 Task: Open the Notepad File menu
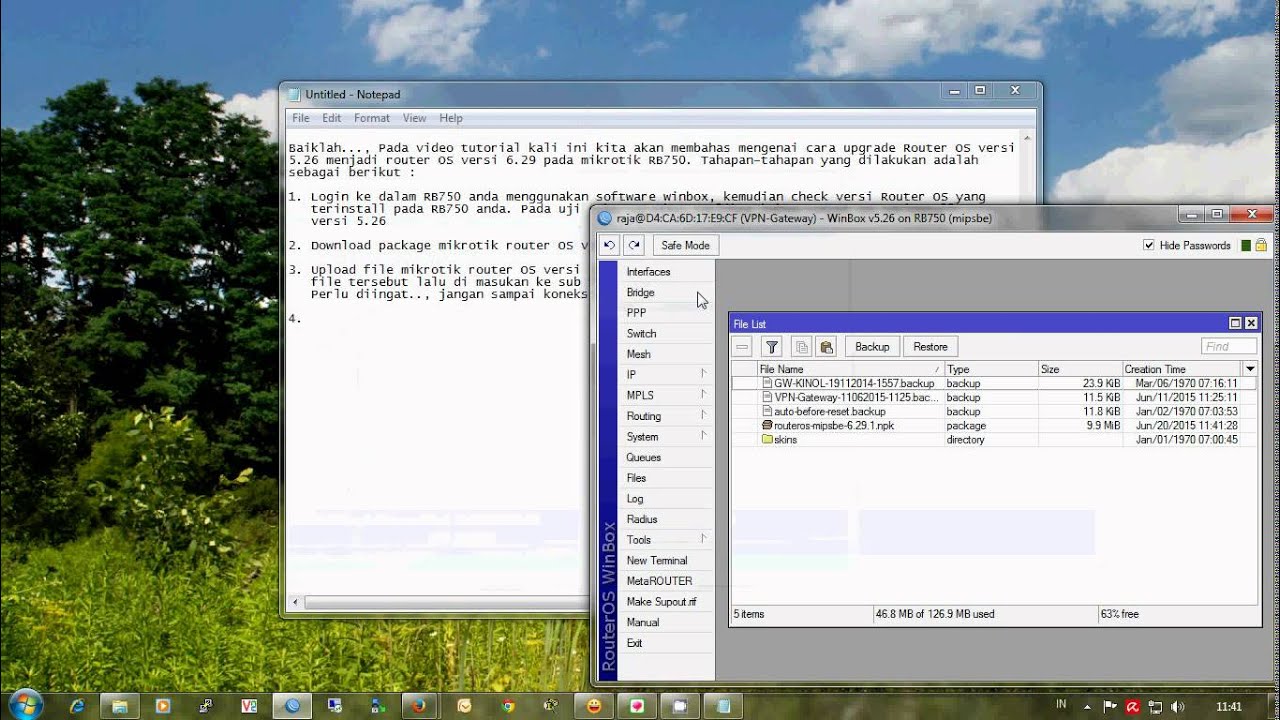pos(300,118)
